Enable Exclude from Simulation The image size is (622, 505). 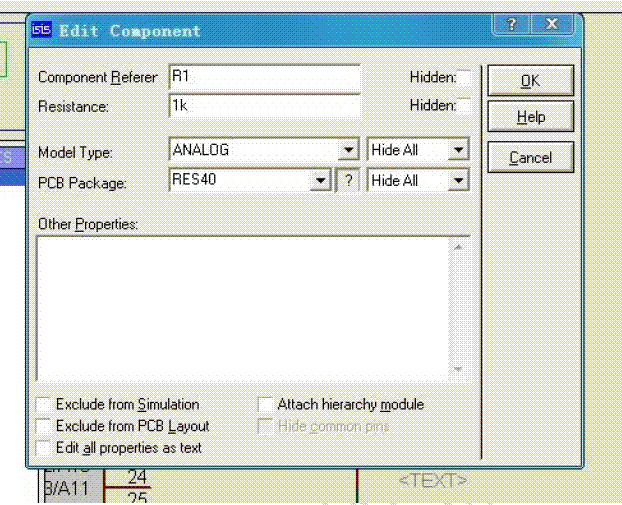point(43,405)
